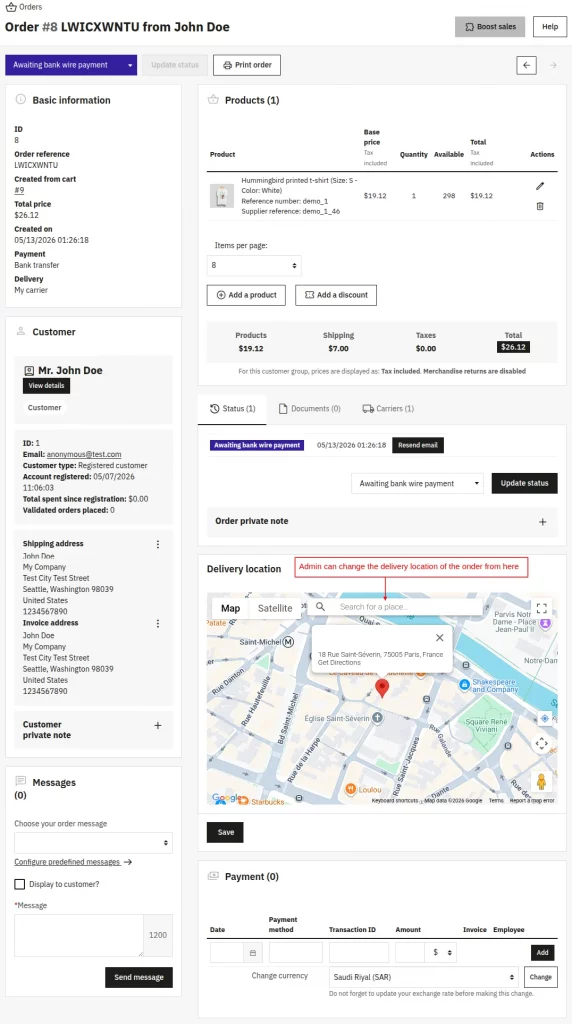572x1024 pixels.
Task: Open map camera pan controls
Action: pyautogui.click(x=541, y=743)
